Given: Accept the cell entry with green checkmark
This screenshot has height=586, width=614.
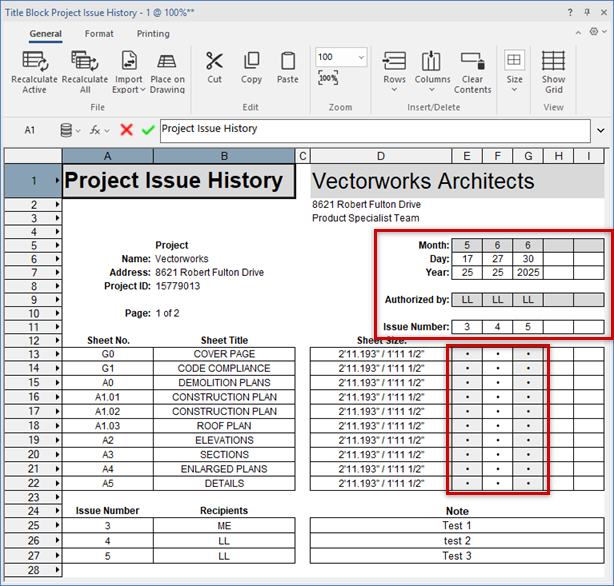Looking at the screenshot, I should pos(148,130).
